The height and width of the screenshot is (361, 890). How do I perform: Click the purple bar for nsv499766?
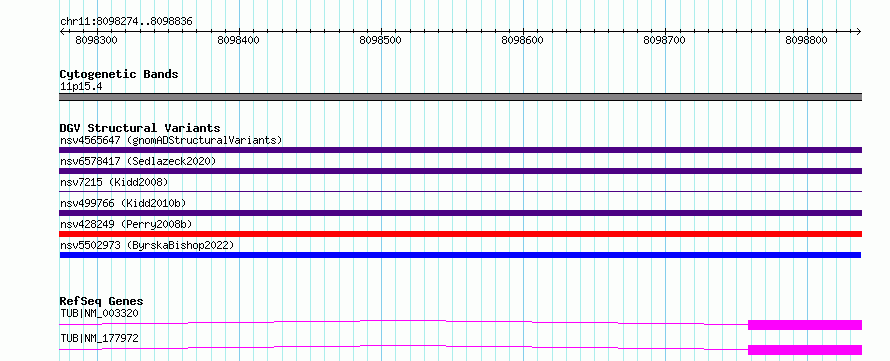[460, 213]
